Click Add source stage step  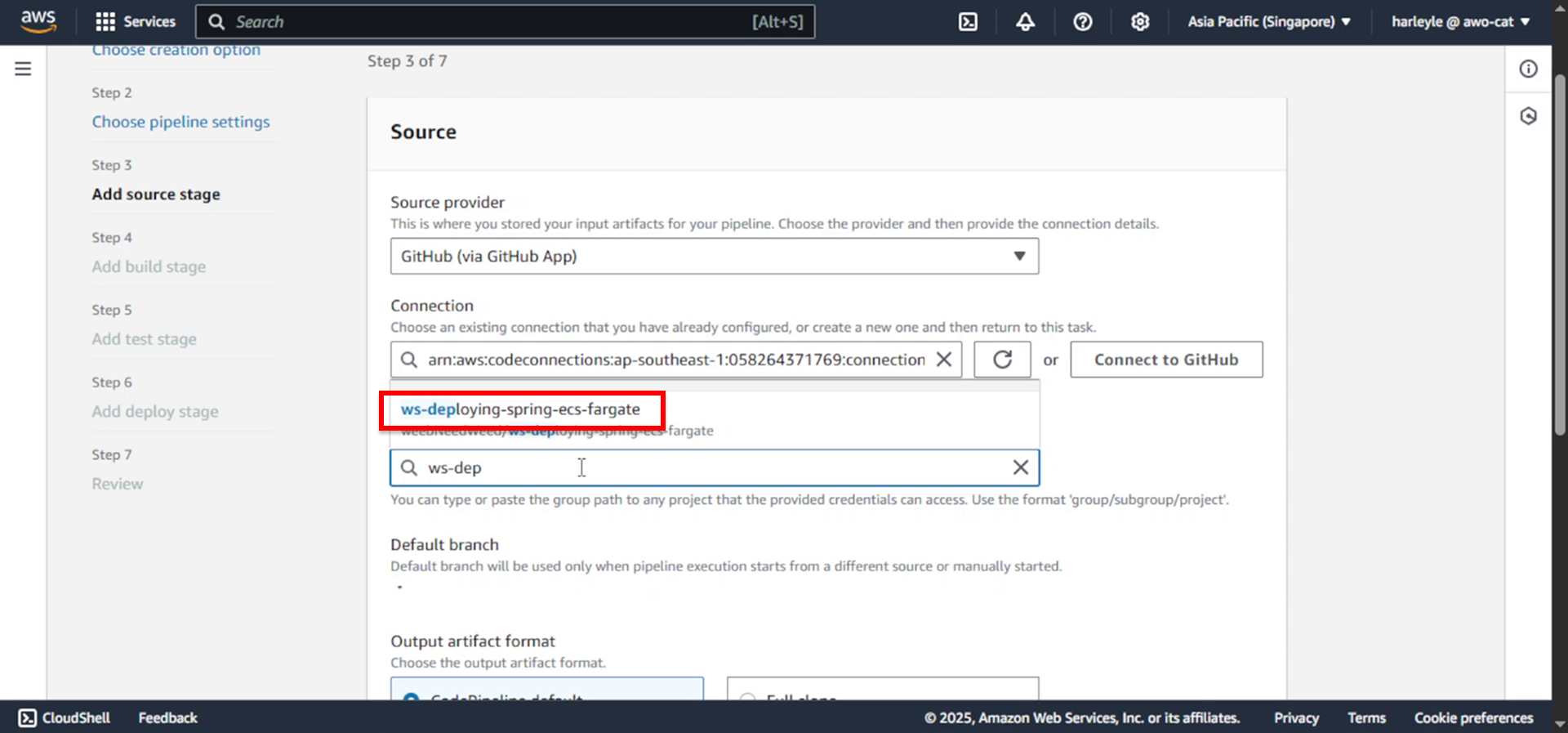tap(156, 194)
